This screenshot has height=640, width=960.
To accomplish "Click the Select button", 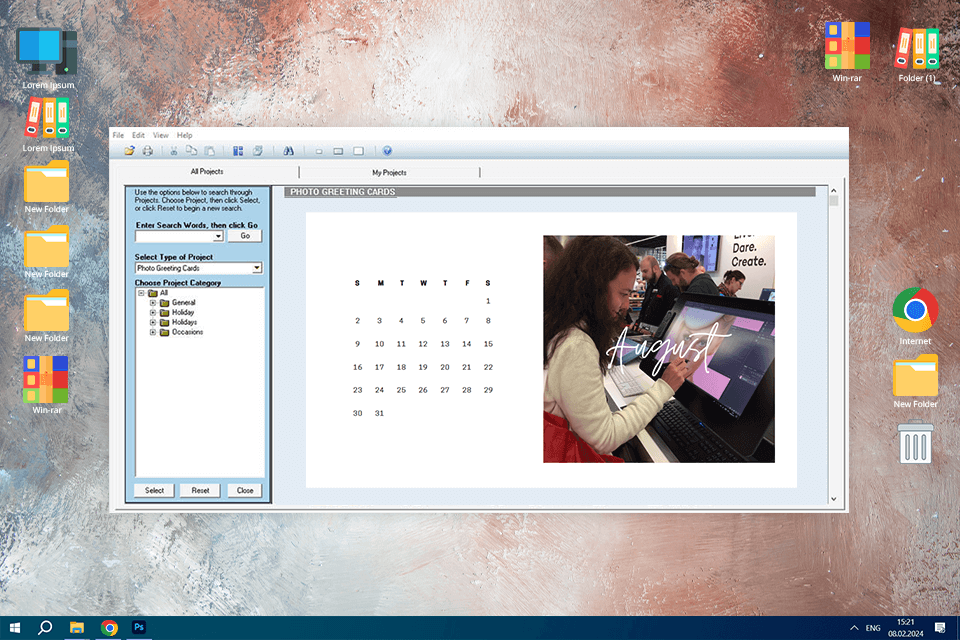I will (154, 491).
